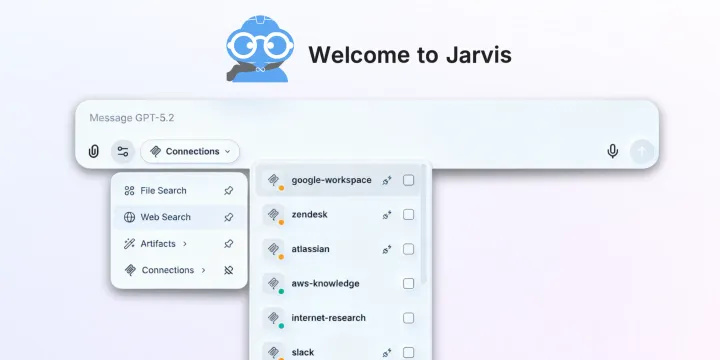Click the zendesk label text

309,215
